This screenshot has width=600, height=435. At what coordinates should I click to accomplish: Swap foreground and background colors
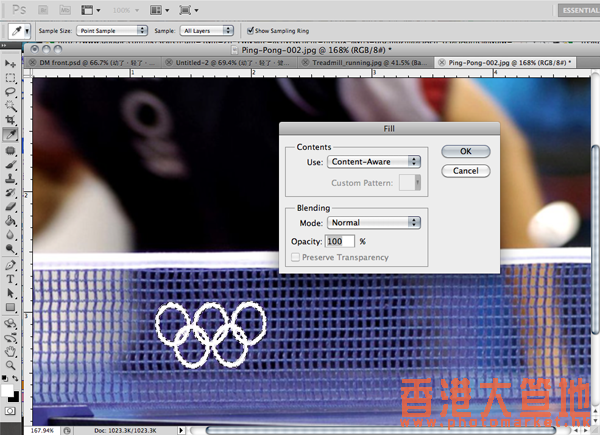[x=15, y=378]
